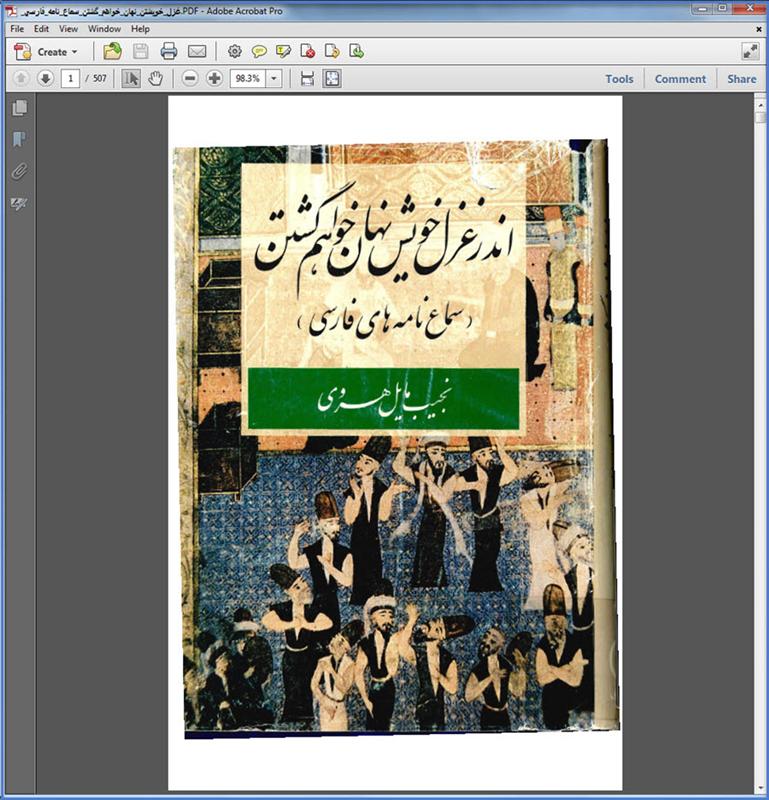Go to previous page arrow

(x=21, y=79)
